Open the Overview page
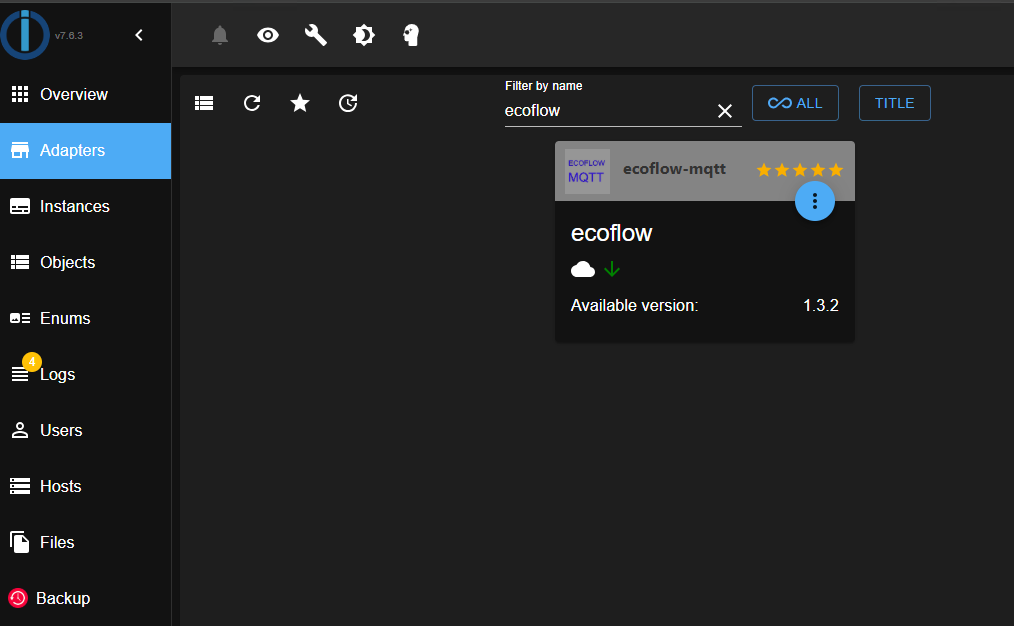 [85, 94]
